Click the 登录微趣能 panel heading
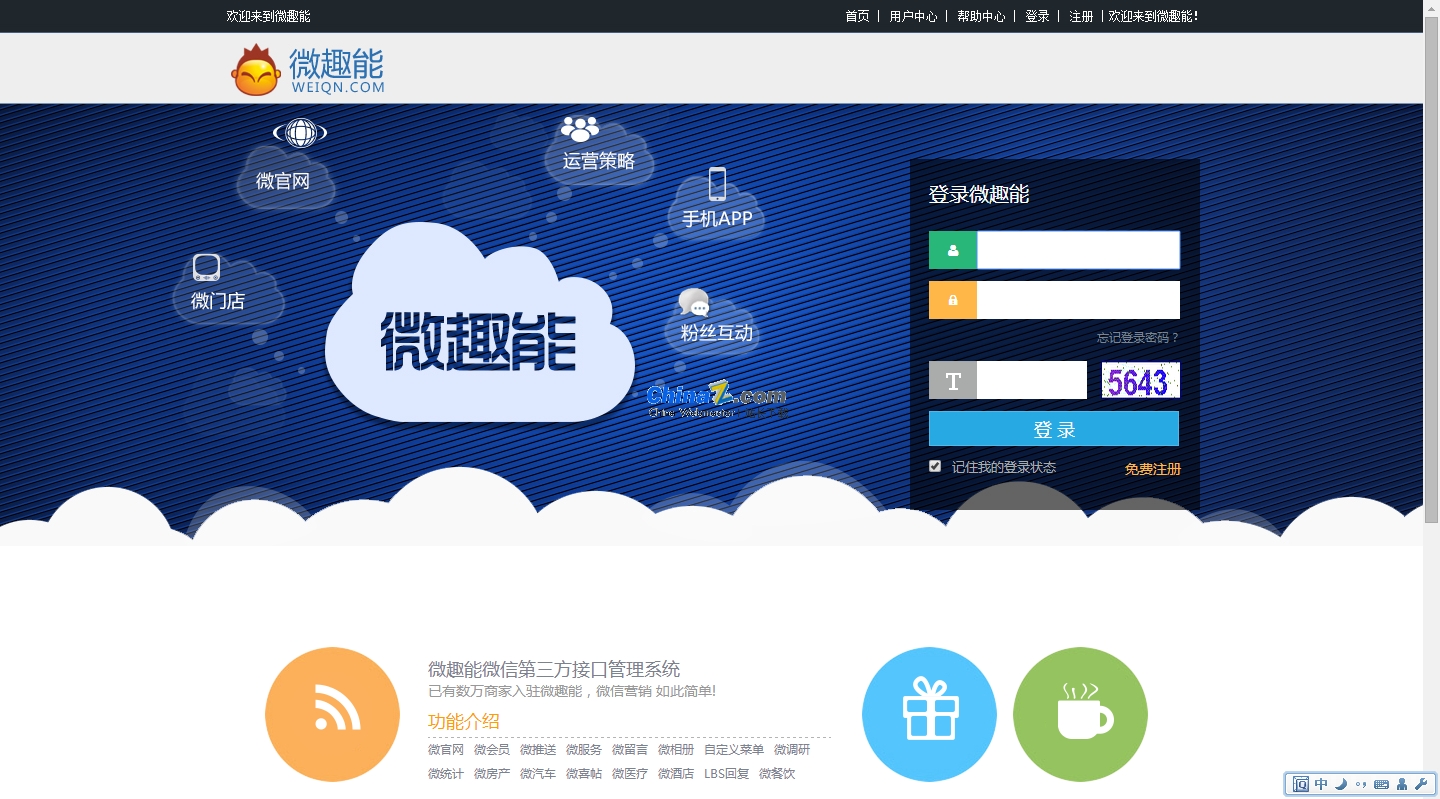 click(x=979, y=195)
